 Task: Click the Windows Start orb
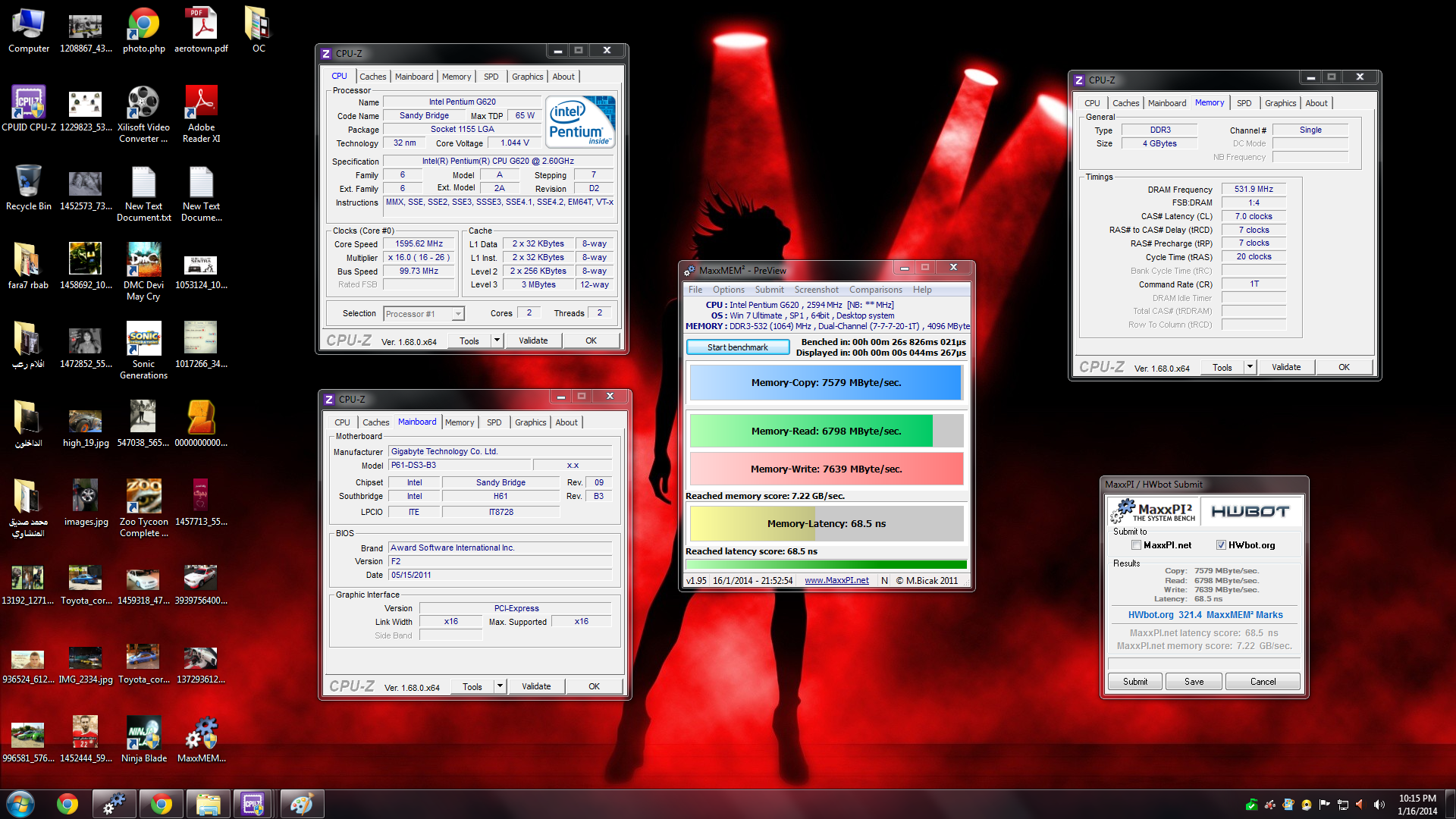[x=20, y=804]
